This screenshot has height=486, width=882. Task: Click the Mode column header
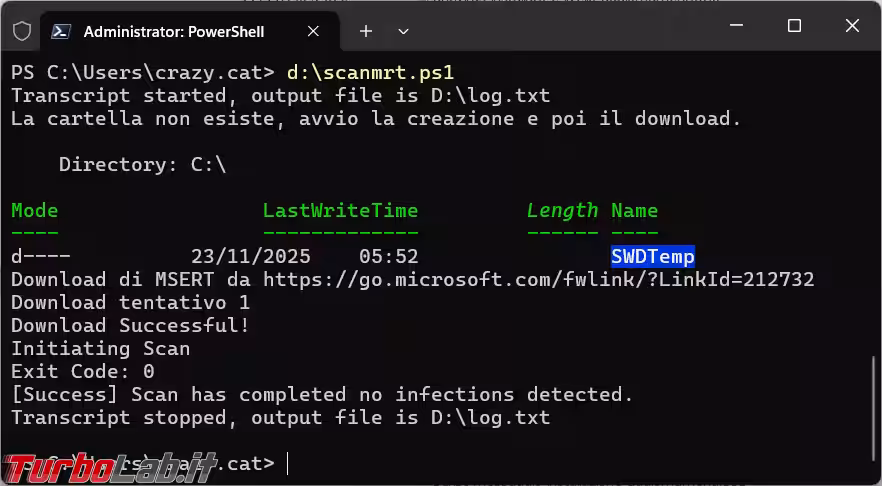pos(34,210)
